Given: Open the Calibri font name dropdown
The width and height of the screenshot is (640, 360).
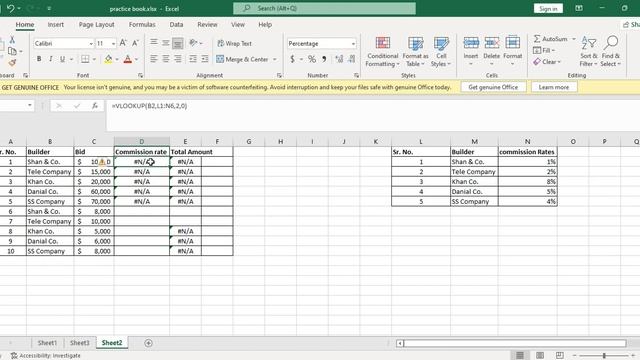Looking at the screenshot, I should coord(91,43).
